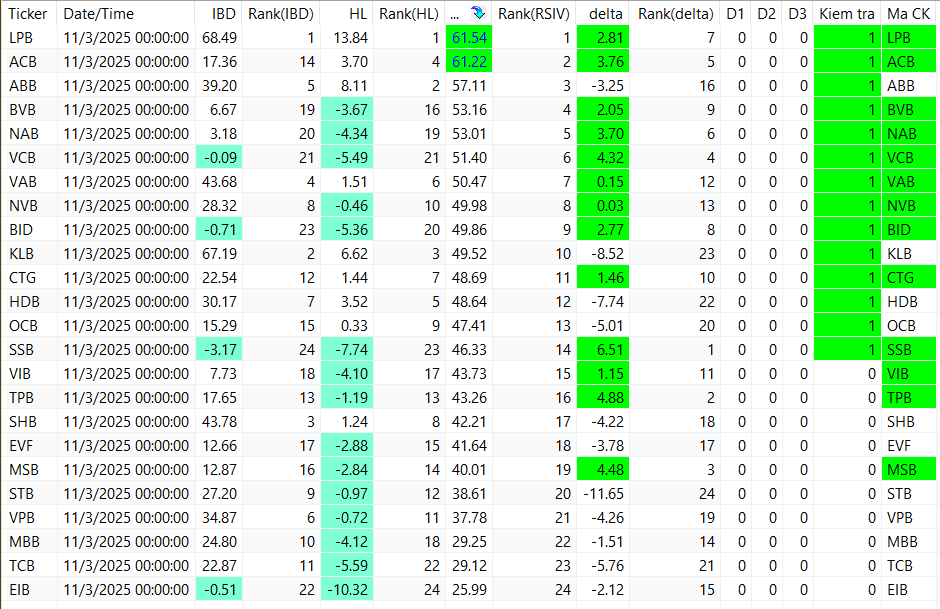Click the delta value 4.88 for TPB
Viewport: 940px width, 609px height.
tap(603, 397)
